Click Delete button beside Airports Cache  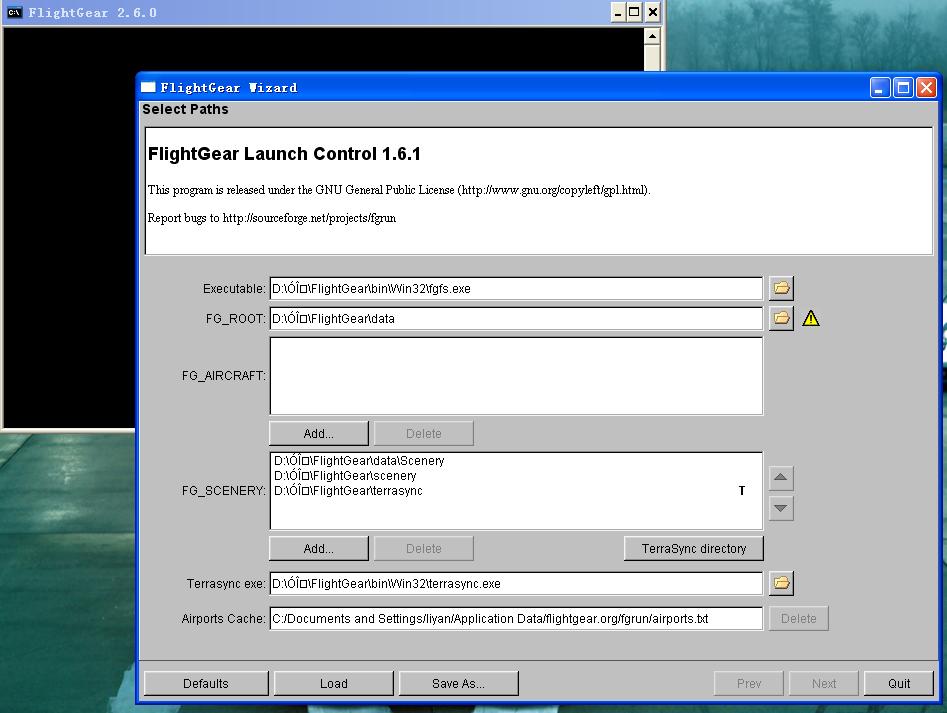798,618
